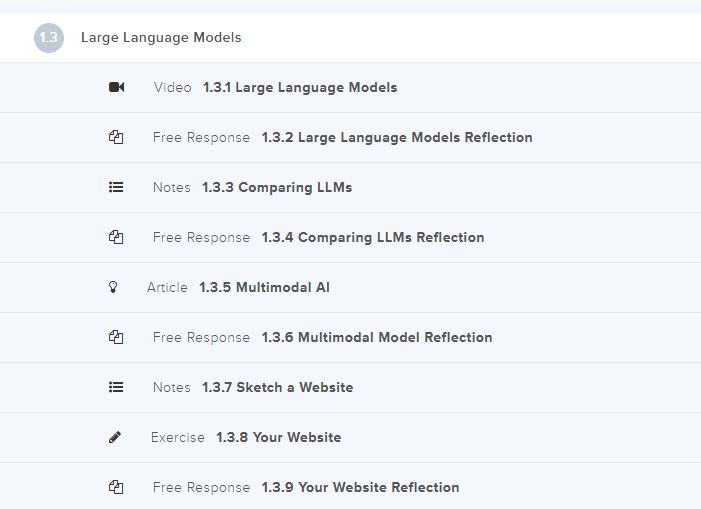Open 1.3.2 Large Language Models Reflection

point(397,137)
